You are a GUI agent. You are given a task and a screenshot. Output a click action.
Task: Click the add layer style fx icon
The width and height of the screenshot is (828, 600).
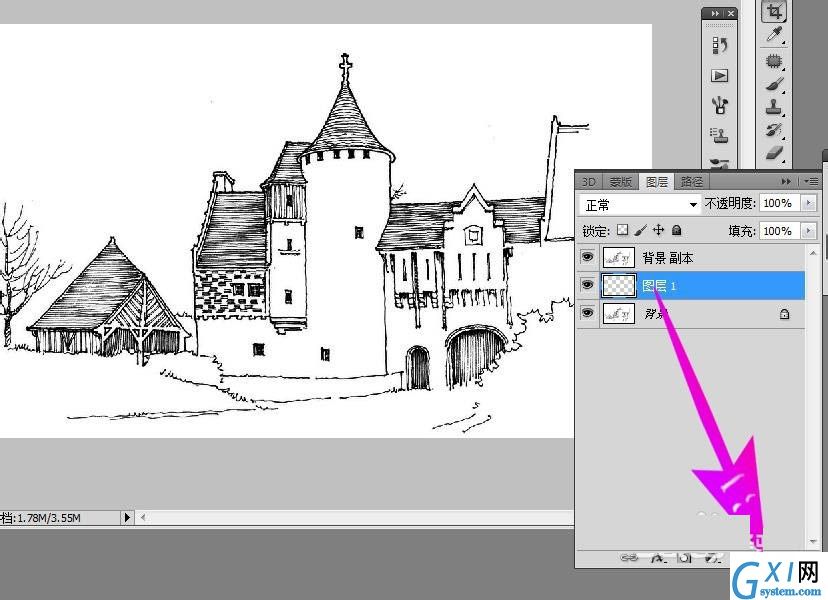(658, 558)
